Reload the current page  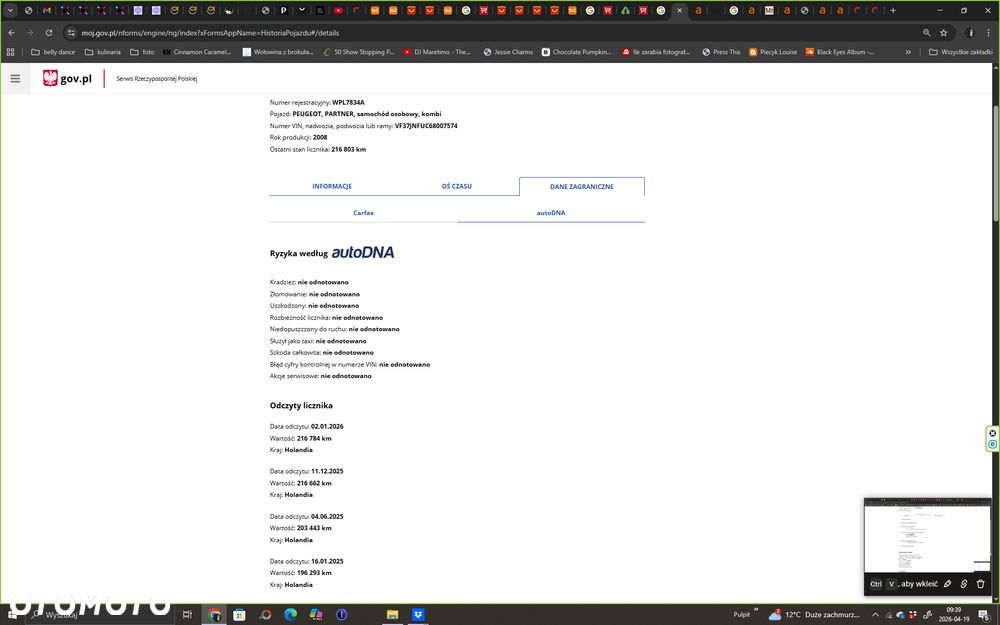(x=48, y=33)
